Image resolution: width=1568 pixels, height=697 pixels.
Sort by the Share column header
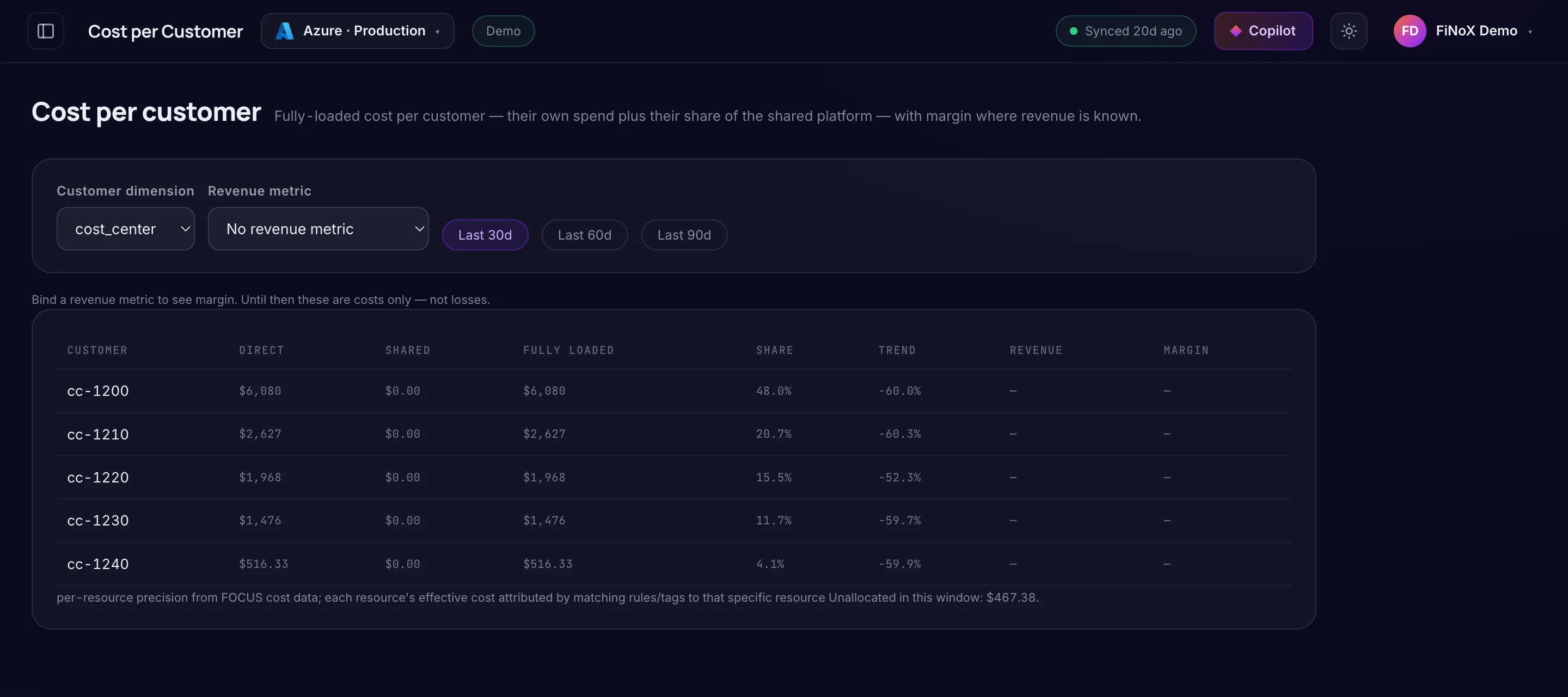click(x=775, y=350)
